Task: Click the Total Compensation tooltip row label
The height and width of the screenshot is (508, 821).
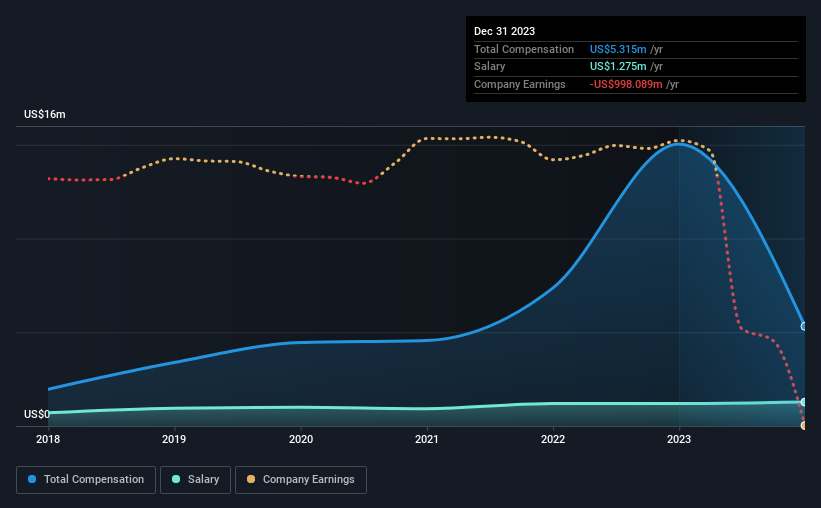Action: [x=524, y=49]
